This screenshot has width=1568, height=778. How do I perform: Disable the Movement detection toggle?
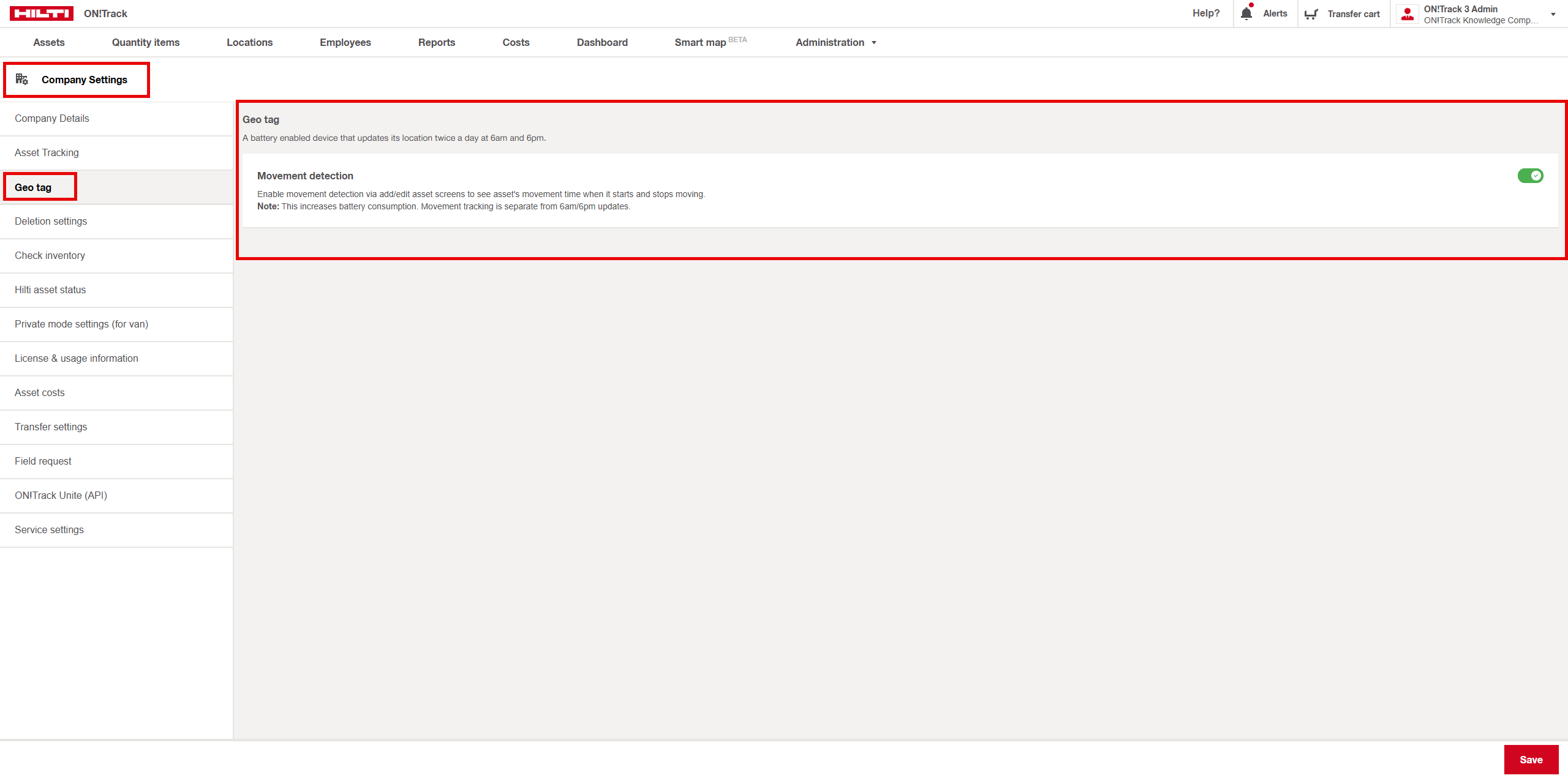(1530, 176)
